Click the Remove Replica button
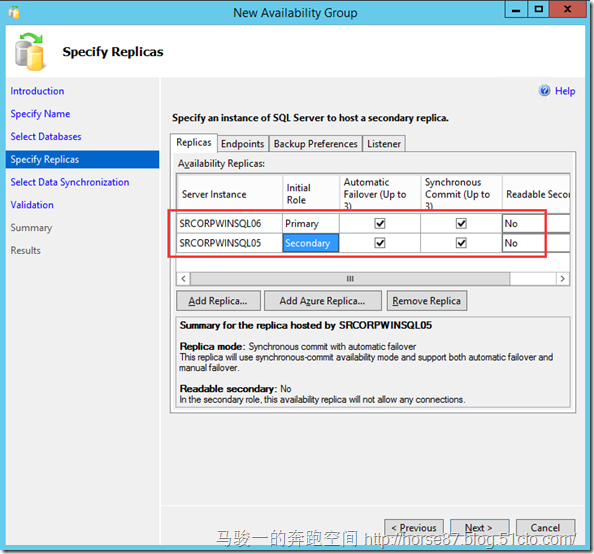594x554 pixels. [x=427, y=301]
